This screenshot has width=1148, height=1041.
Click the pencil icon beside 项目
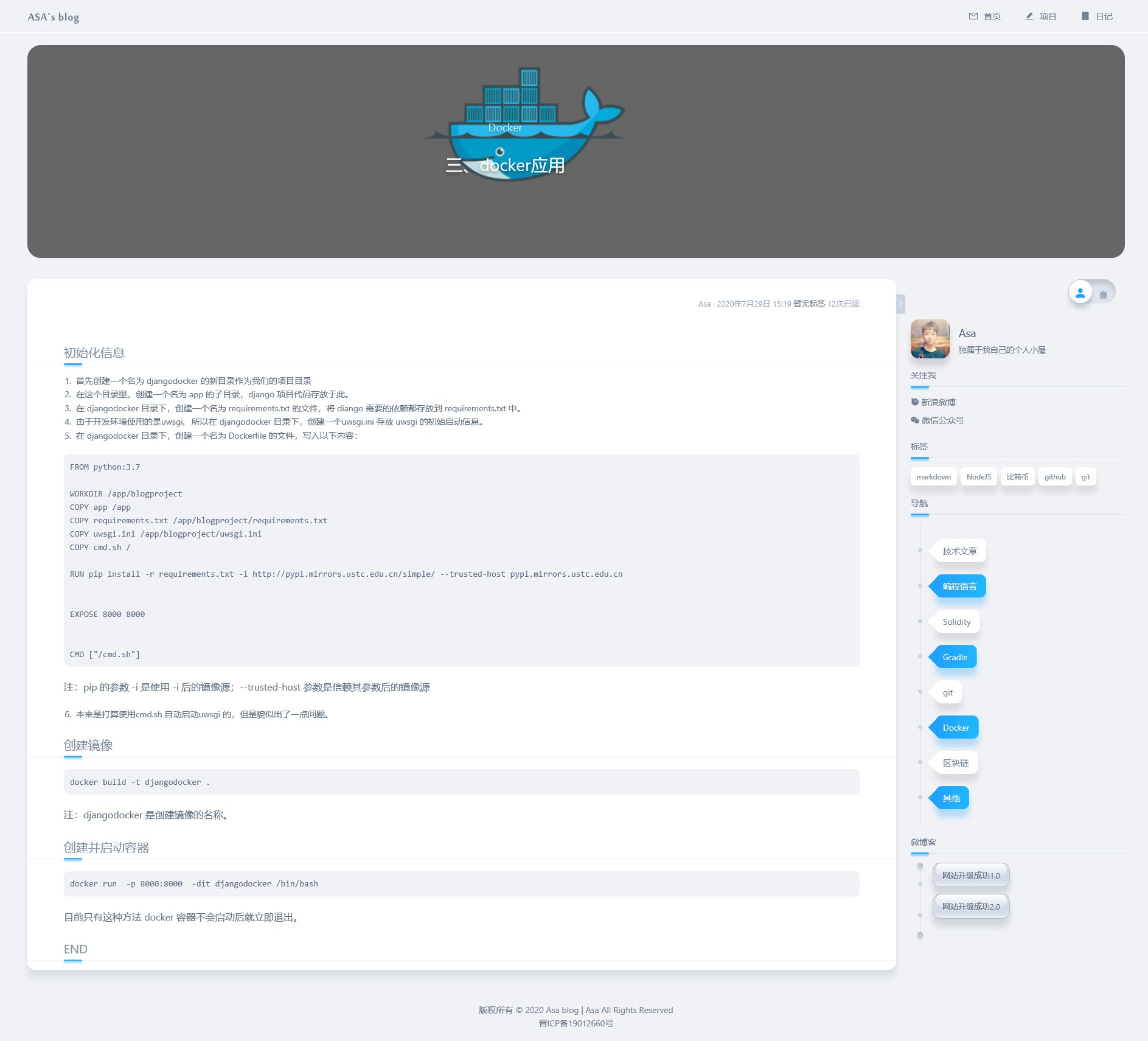coord(1029,16)
